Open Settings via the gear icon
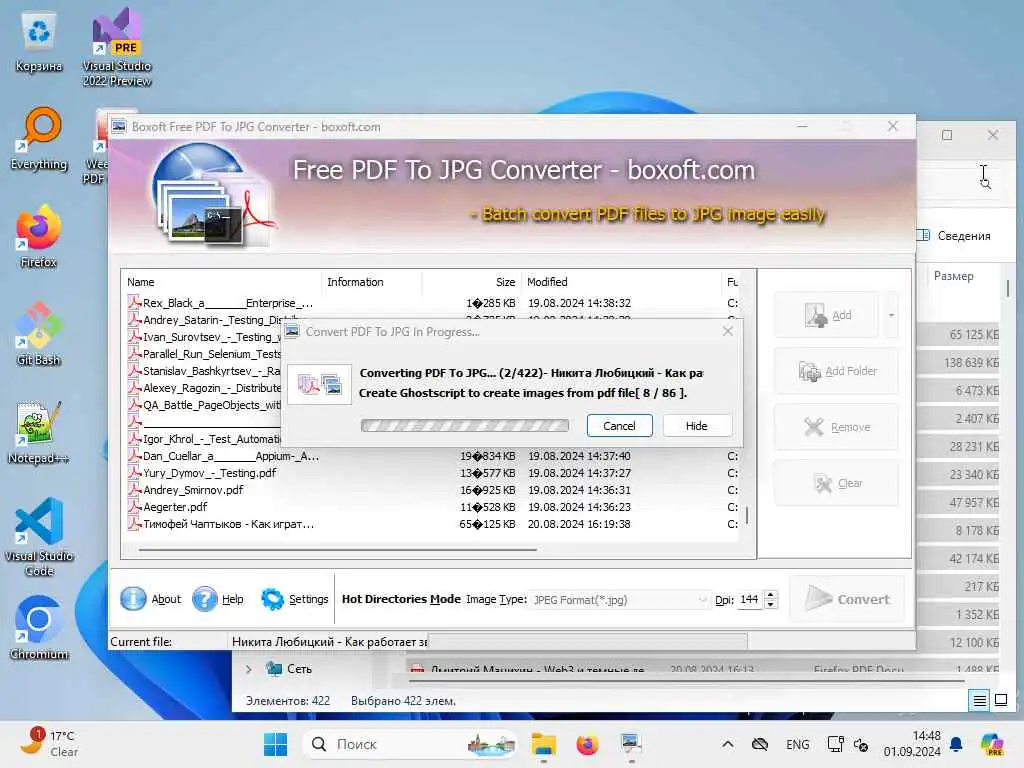 coord(272,599)
